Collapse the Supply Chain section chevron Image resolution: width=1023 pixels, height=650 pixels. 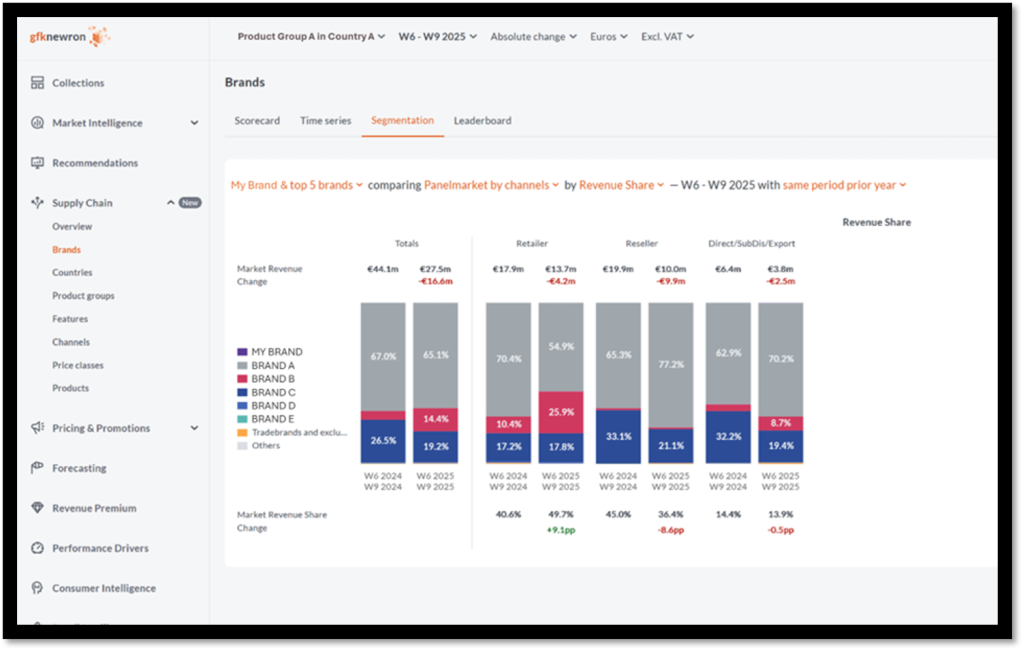[x=170, y=203]
